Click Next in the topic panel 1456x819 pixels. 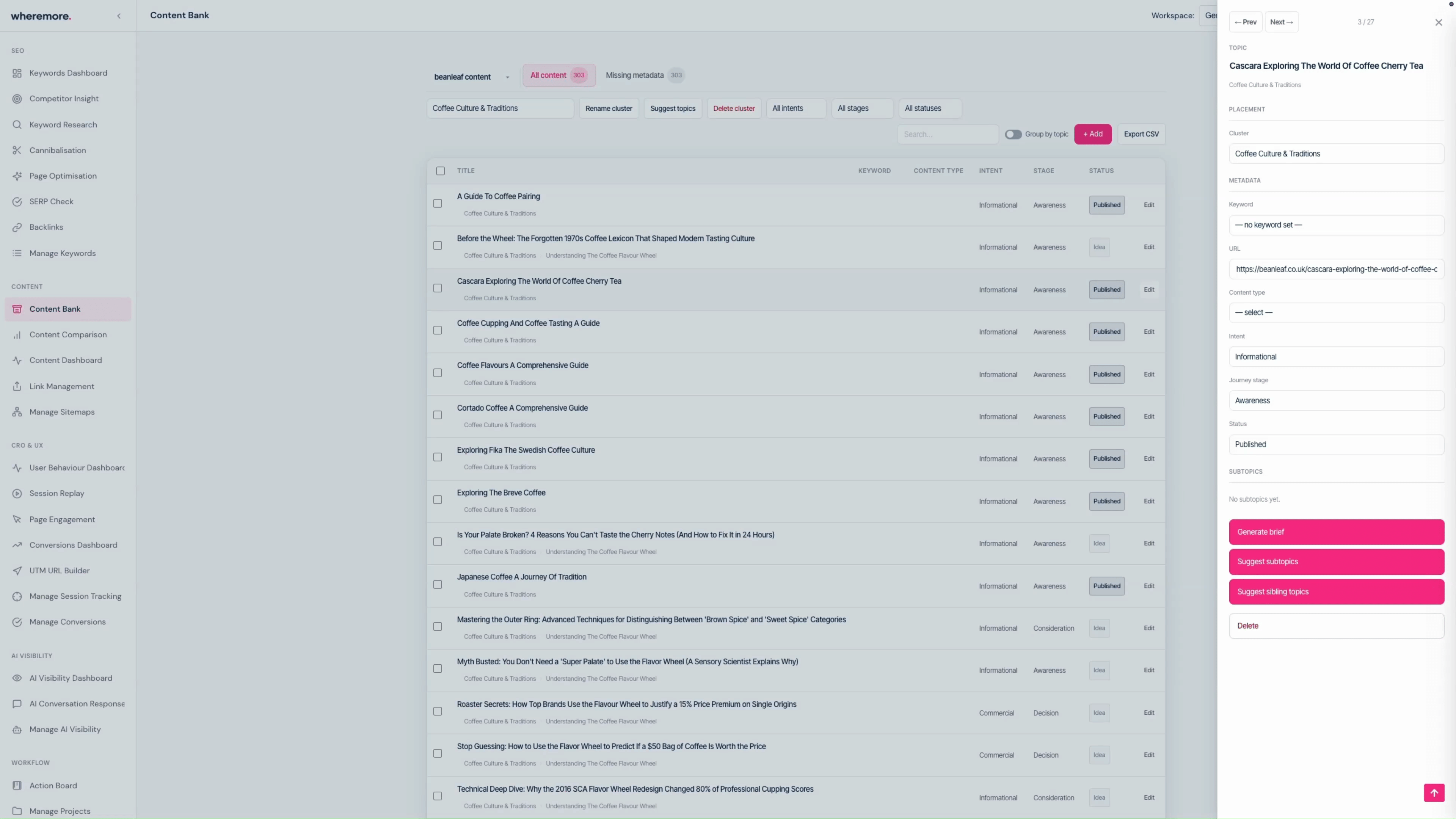point(1281,22)
